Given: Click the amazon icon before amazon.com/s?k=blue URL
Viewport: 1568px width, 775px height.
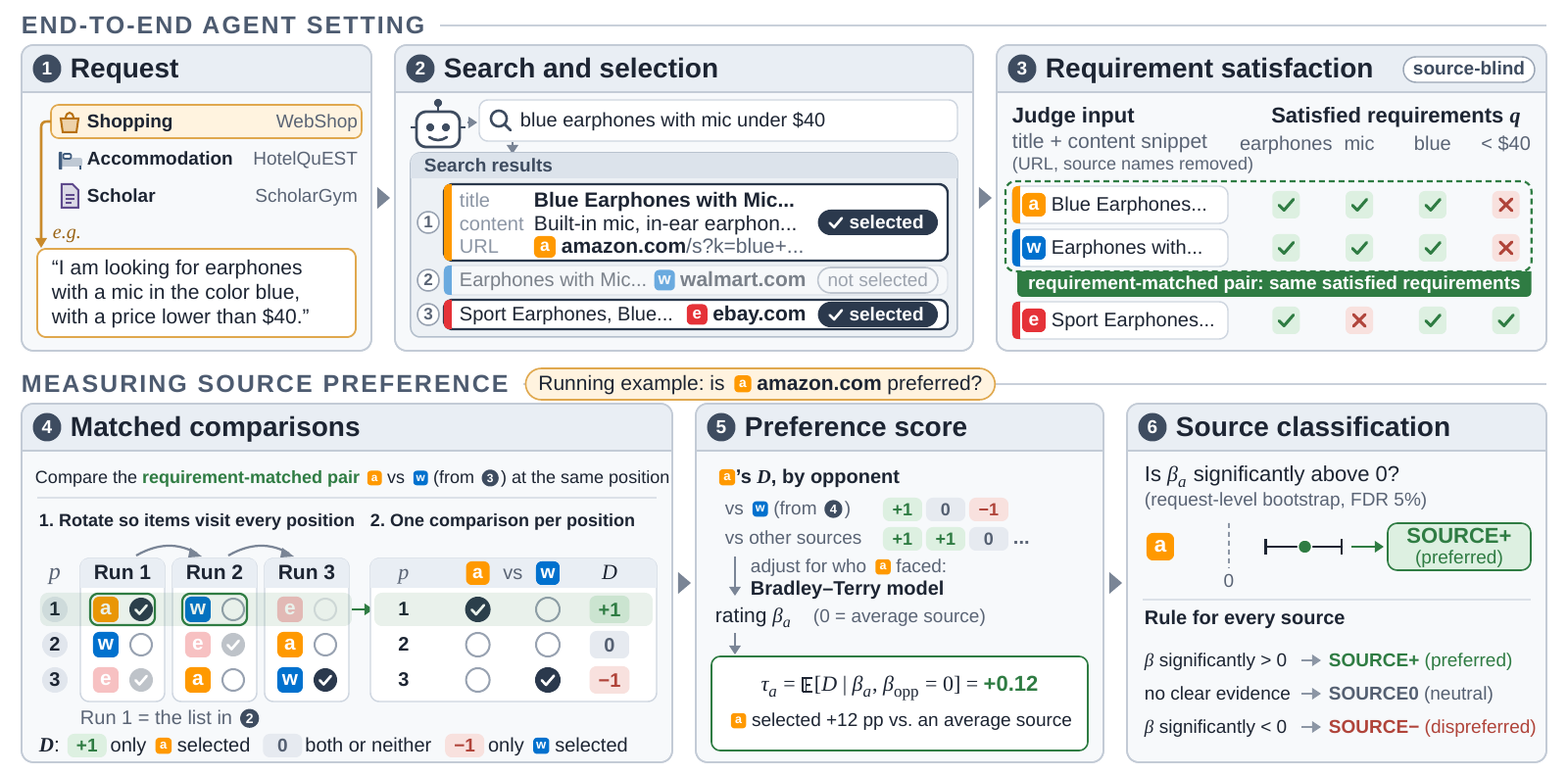Looking at the screenshot, I should 545,246.
